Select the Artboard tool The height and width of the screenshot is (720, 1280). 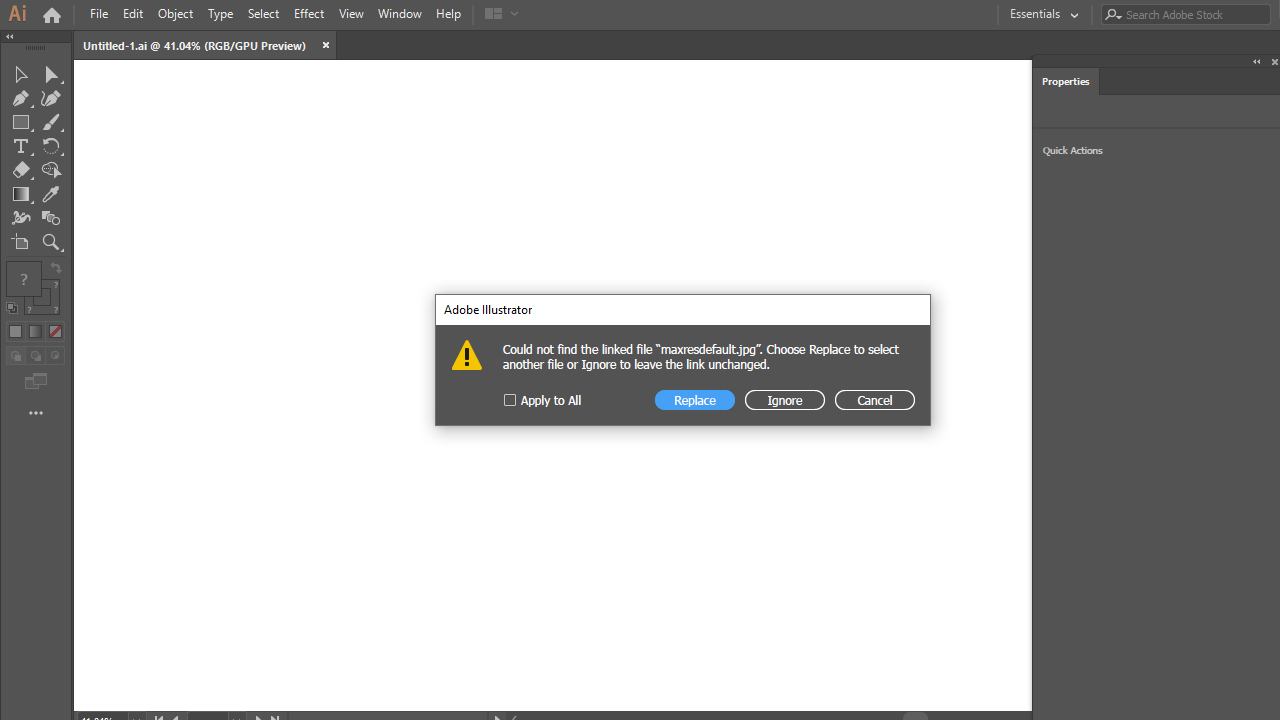(21, 242)
